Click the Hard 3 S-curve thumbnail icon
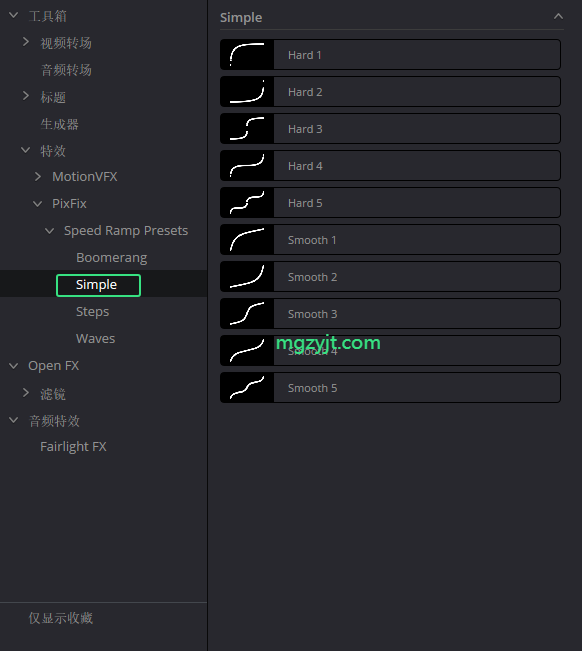 tap(247, 129)
